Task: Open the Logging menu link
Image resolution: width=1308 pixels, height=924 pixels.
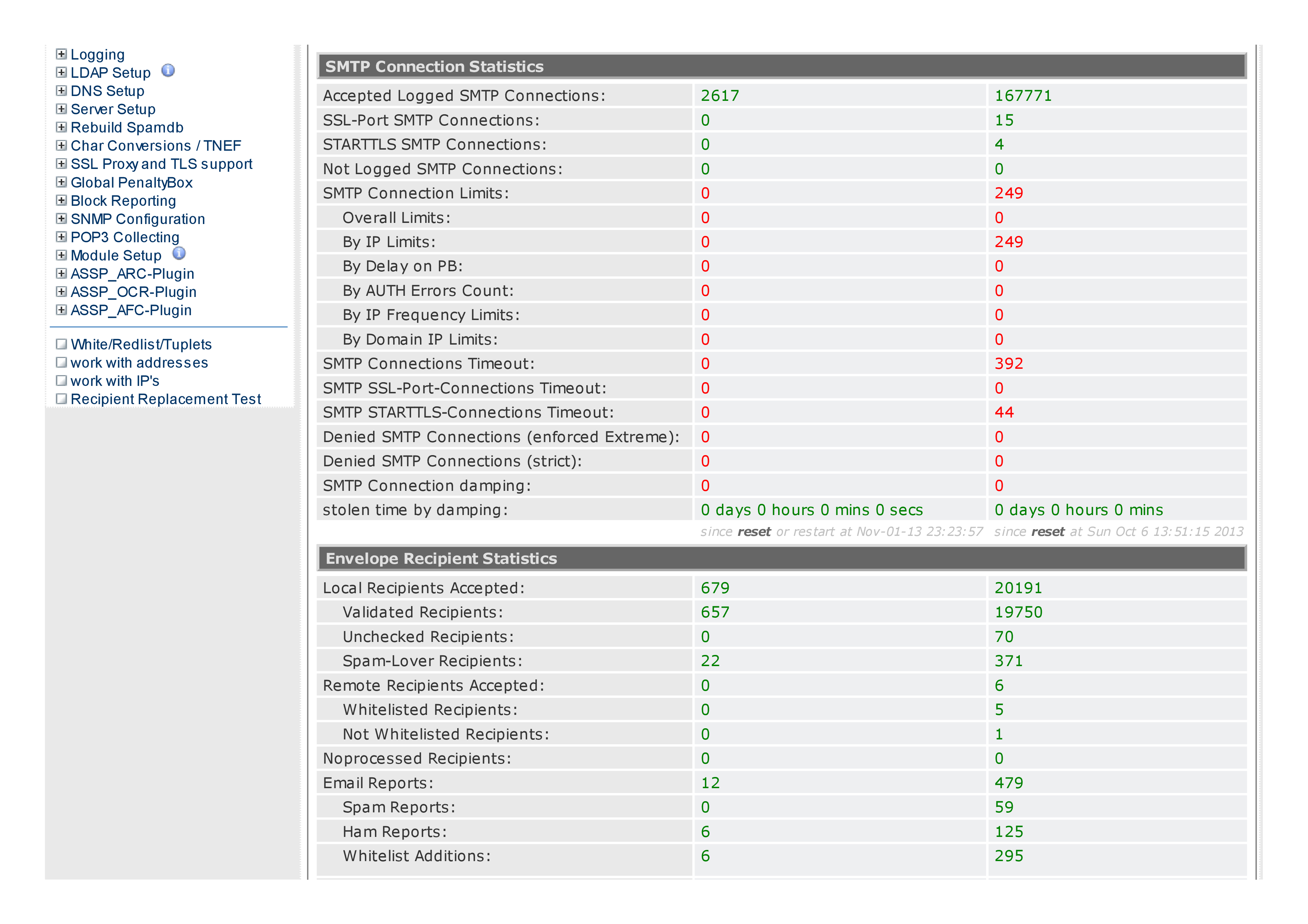Action: (98, 55)
